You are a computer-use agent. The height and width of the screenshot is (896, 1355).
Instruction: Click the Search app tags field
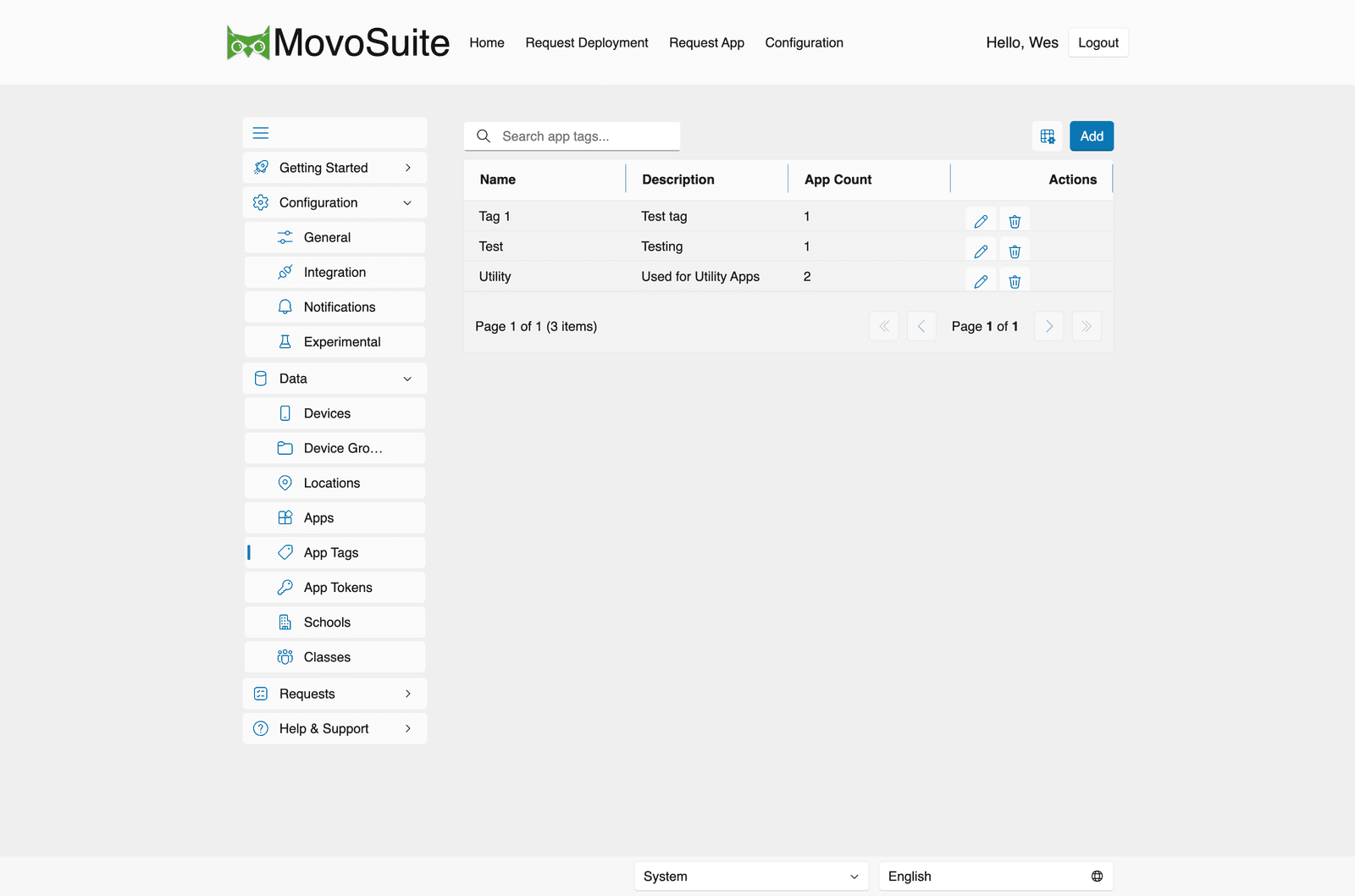572,136
